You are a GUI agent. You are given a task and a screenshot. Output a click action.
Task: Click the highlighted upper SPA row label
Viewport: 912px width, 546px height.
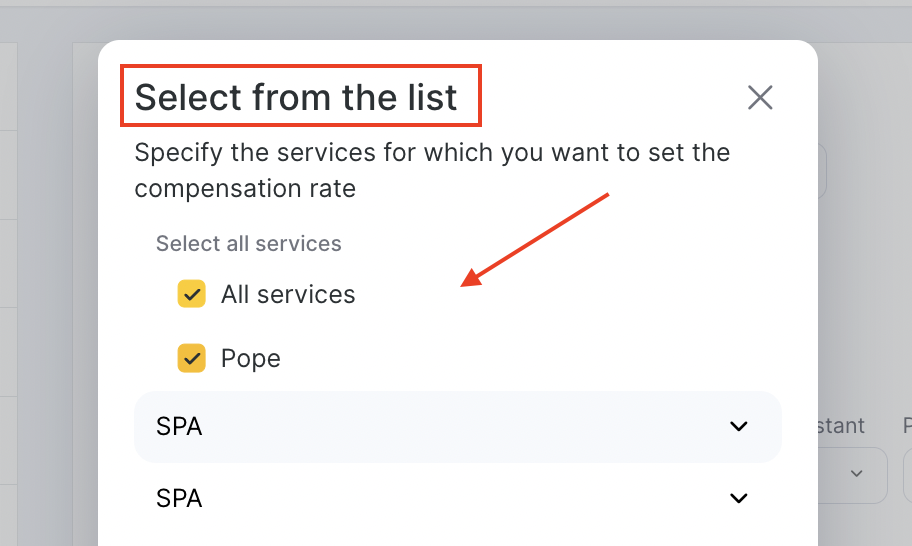pos(179,427)
